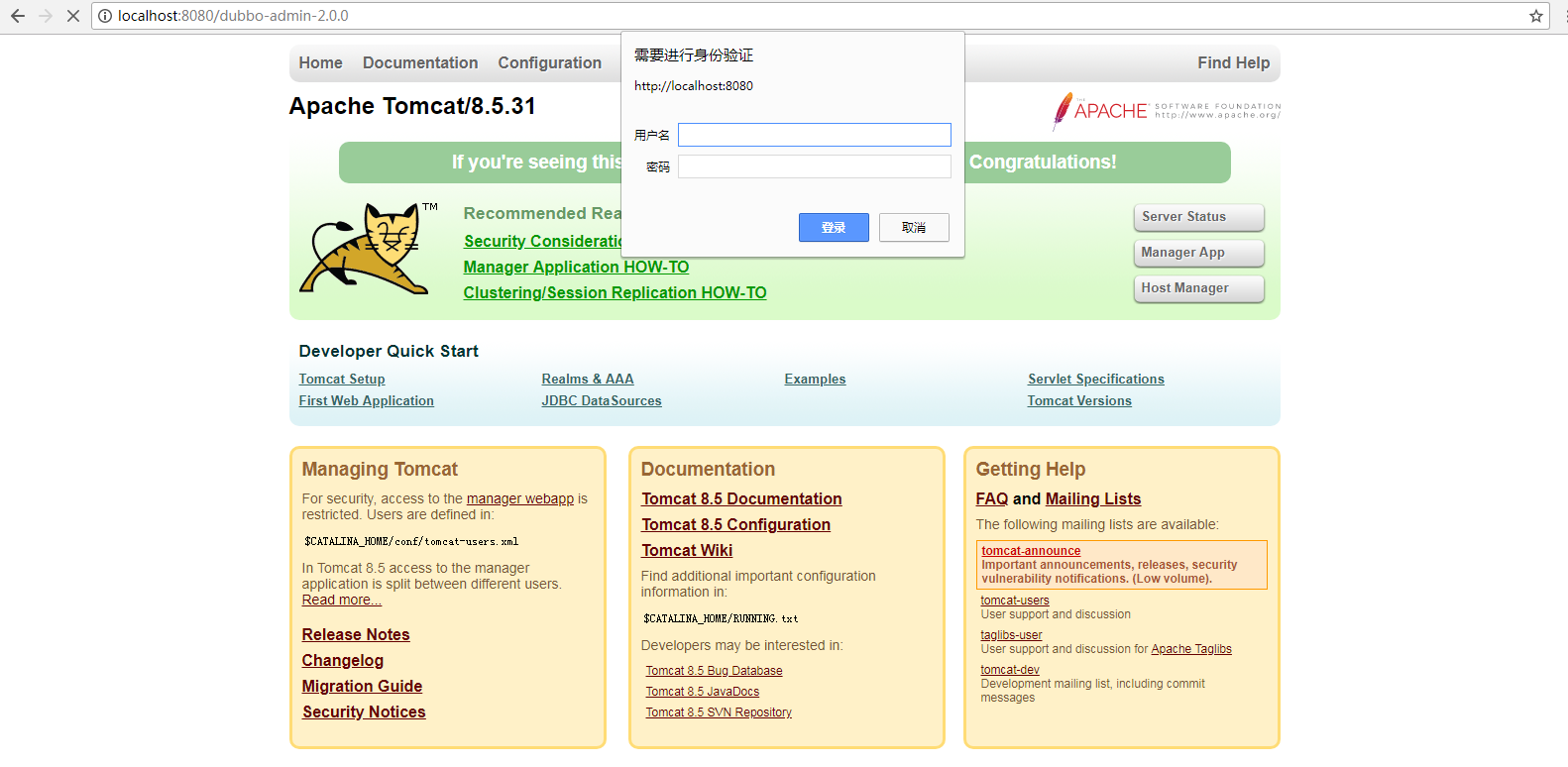Open the Release Notes link
This screenshot has height=767, width=1568.
(356, 635)
